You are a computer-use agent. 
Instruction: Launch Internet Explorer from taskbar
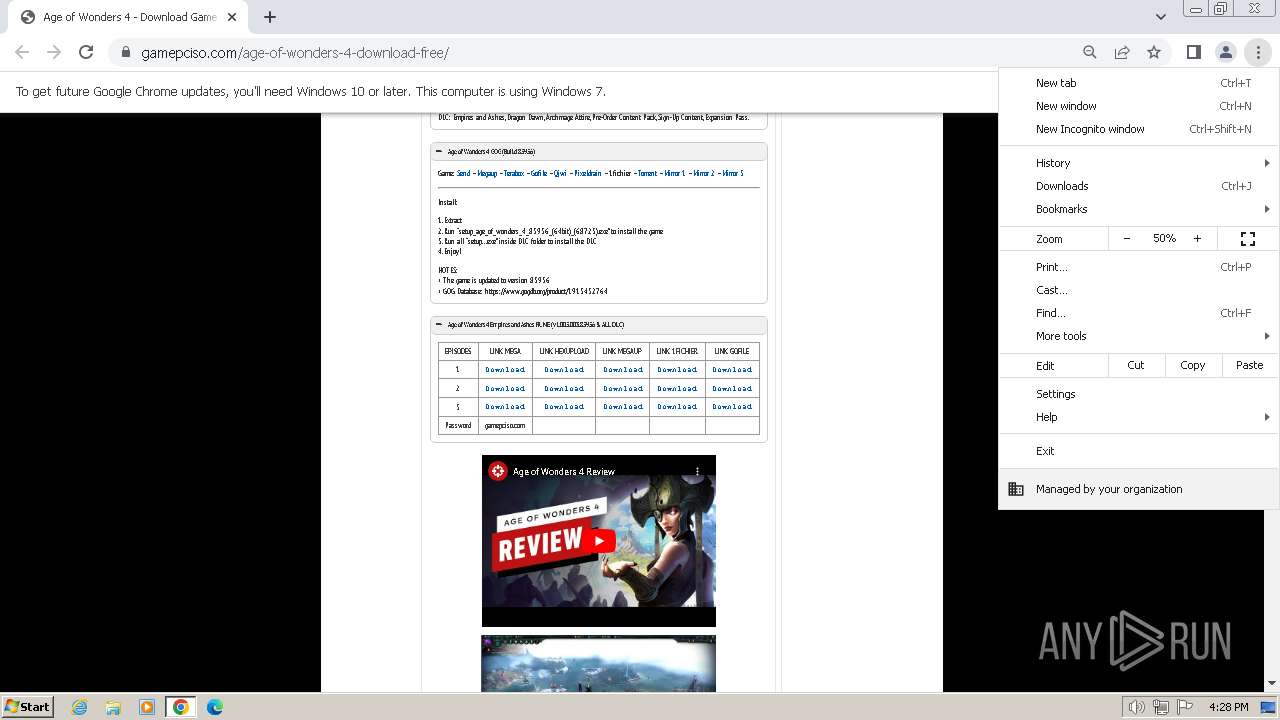coord(79,707)
